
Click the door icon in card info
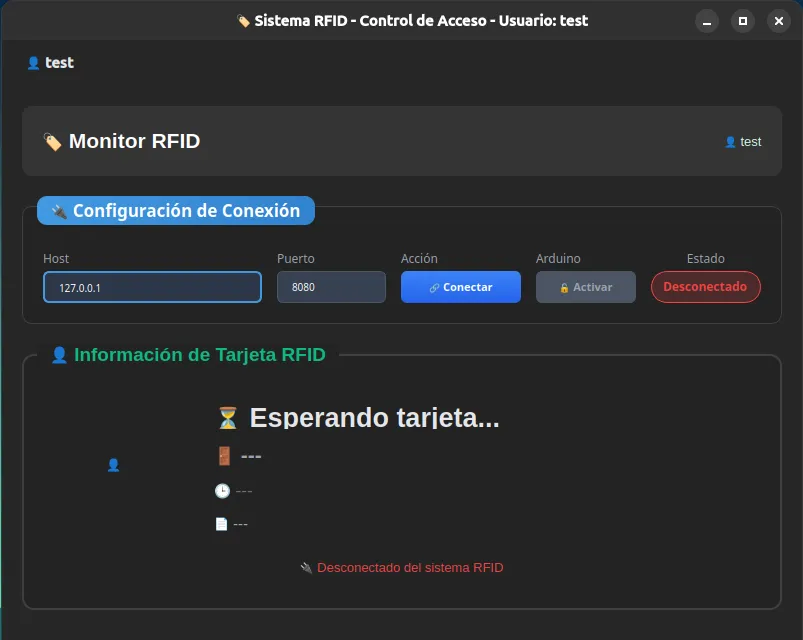224,456
